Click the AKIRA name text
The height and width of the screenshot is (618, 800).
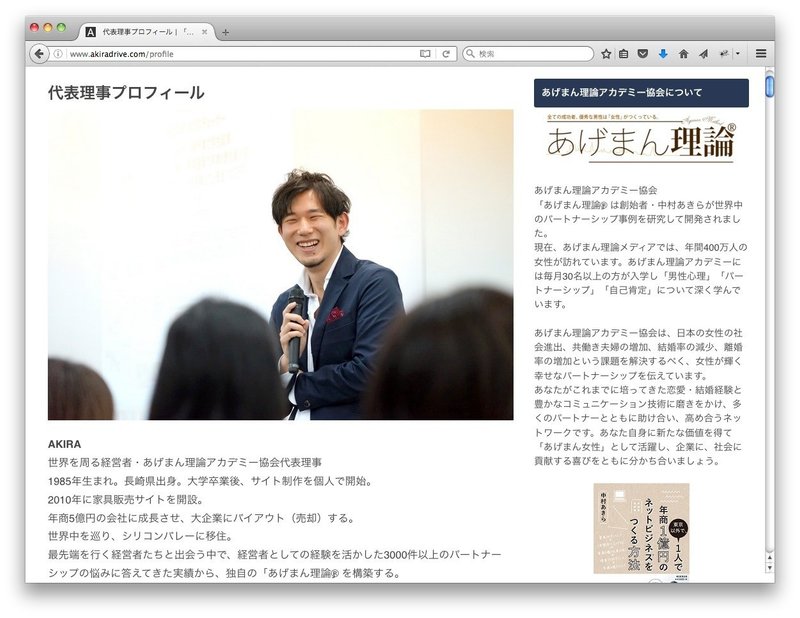coord(64,444)
